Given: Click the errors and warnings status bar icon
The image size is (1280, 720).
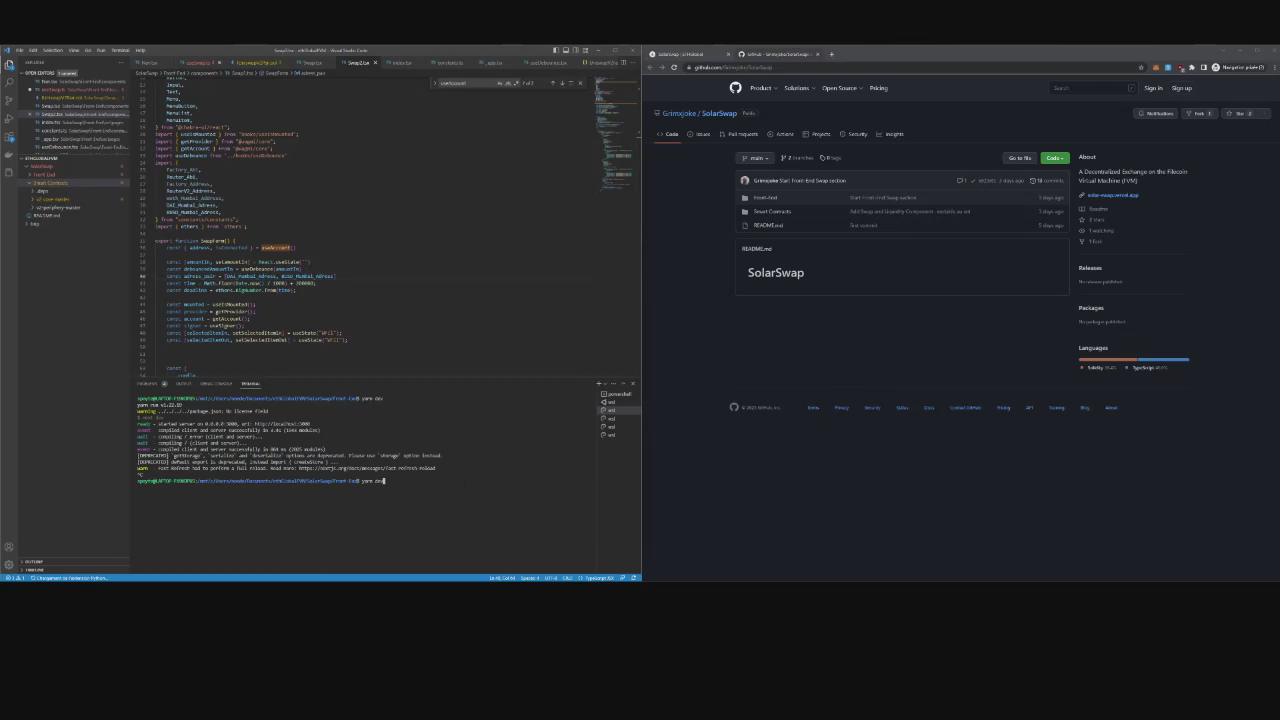Looking at the screenshot, I should [15, 578].
